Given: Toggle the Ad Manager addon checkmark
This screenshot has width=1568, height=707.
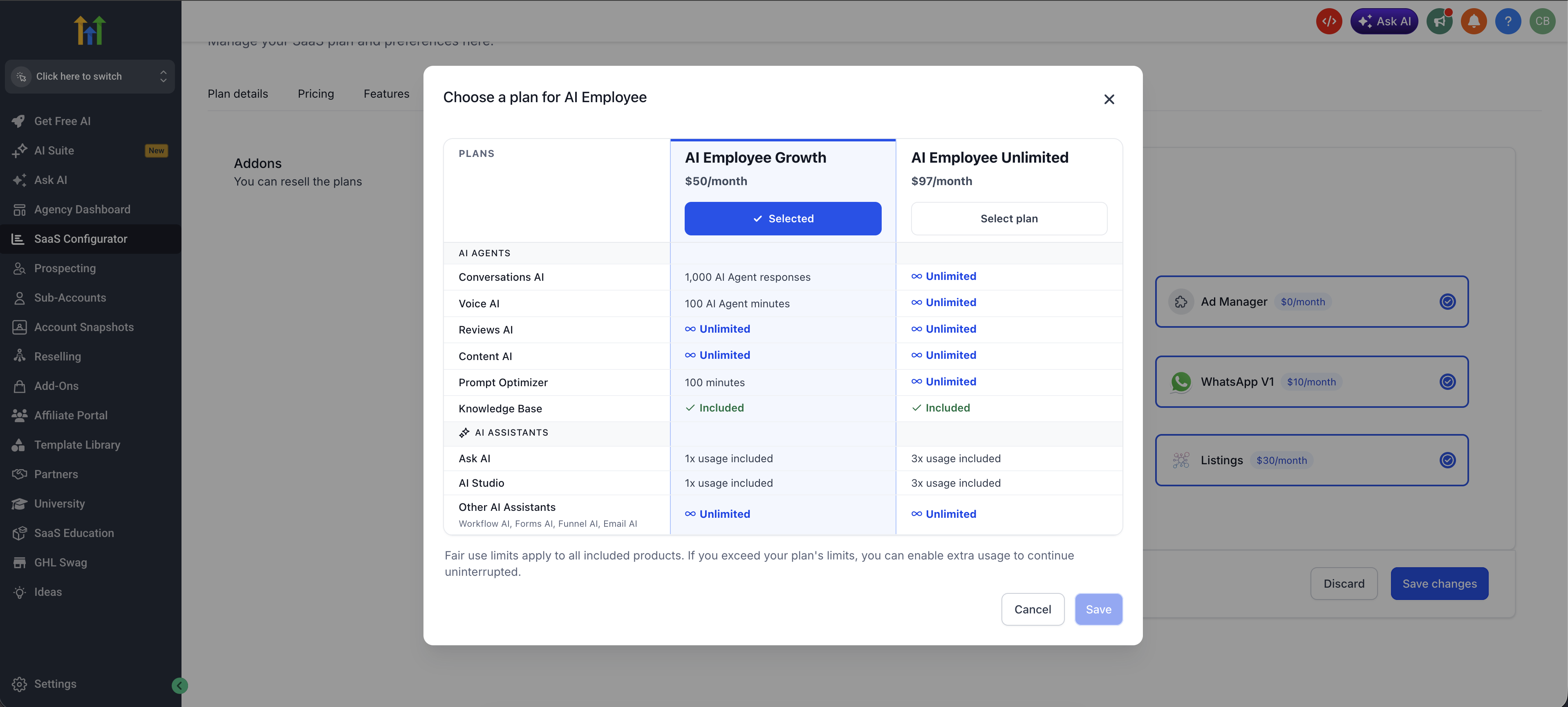Looking at the screenshot, I should (x=1447, y=302).
